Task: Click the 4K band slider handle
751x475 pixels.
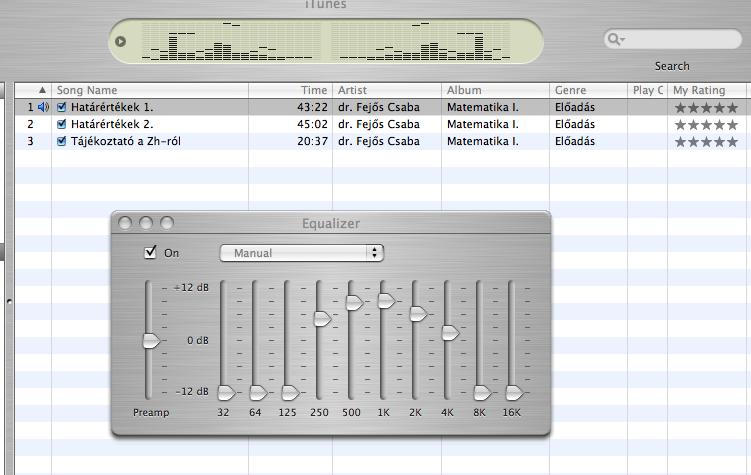Action: point(450,333)
